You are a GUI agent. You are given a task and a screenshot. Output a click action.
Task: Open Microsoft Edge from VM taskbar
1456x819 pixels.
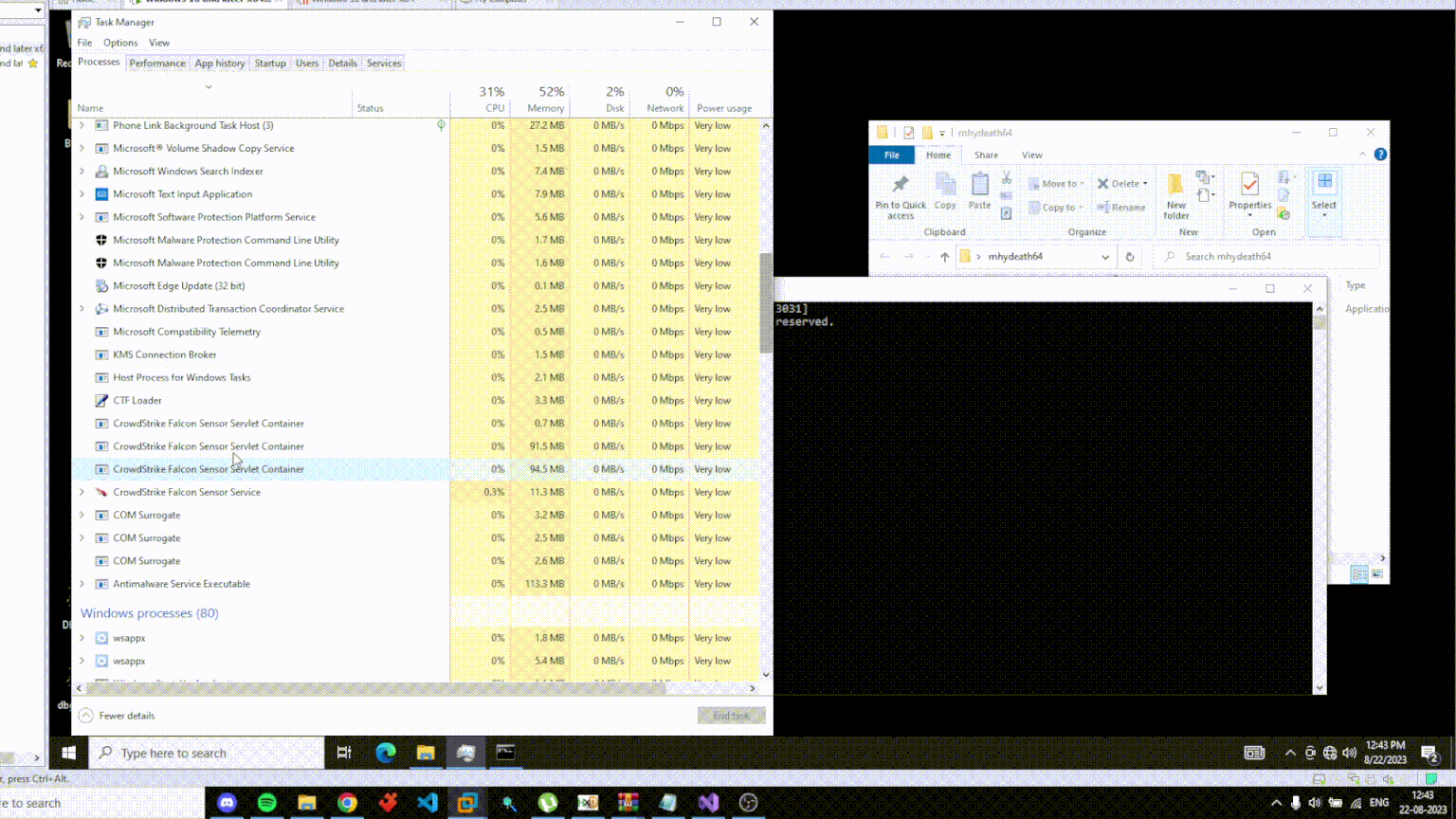tap(386, 753)
